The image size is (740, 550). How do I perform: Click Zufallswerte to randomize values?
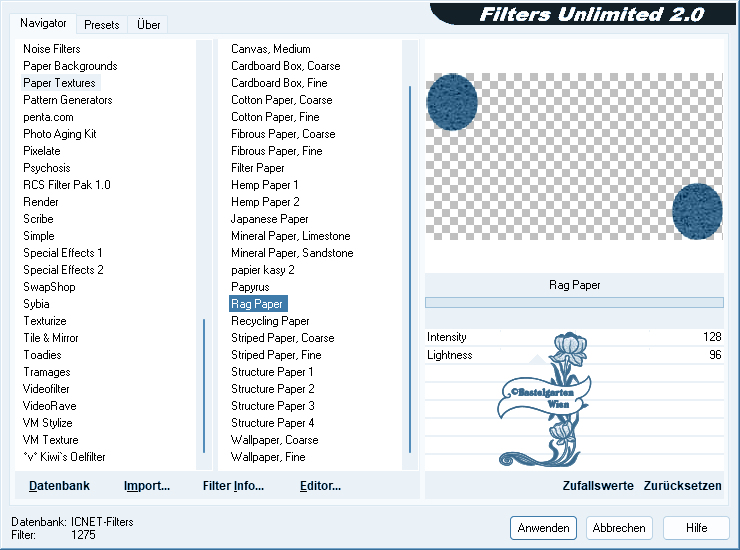[x=598, y=486]
